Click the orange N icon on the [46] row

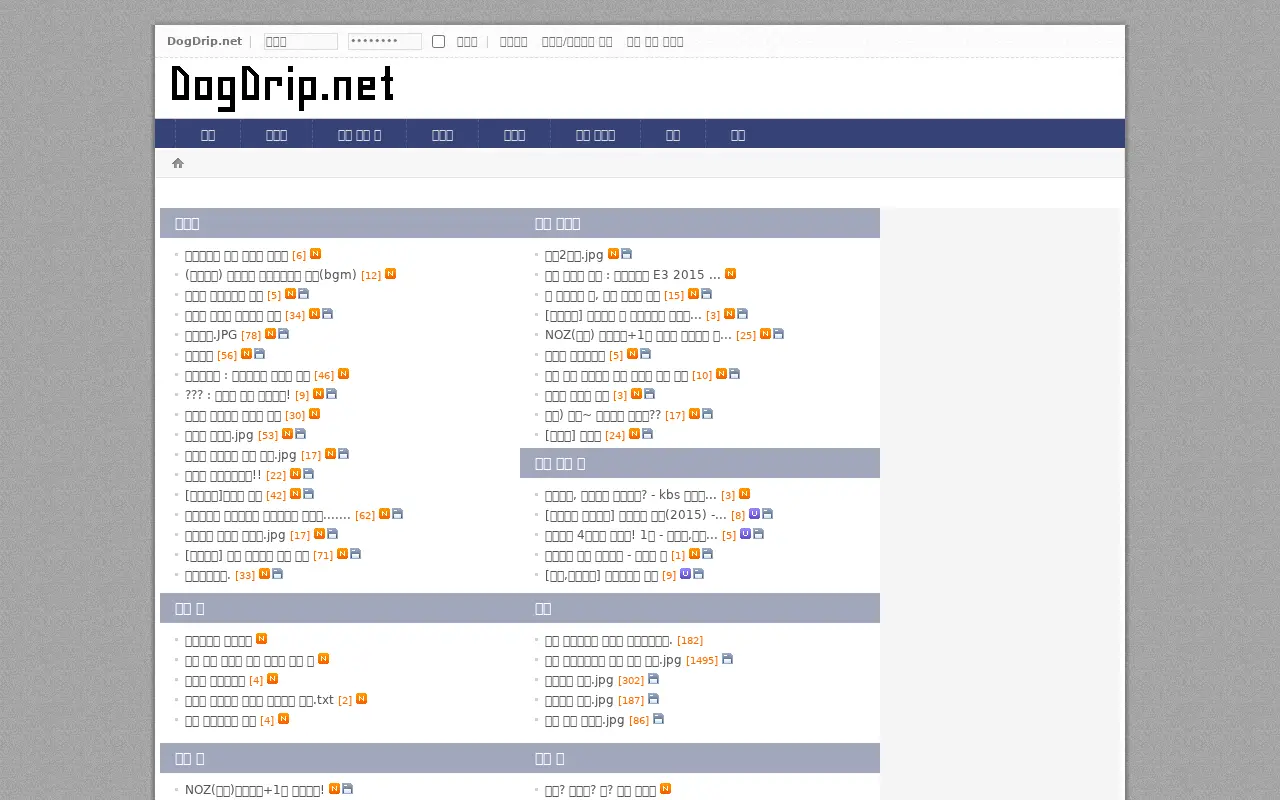343,374
